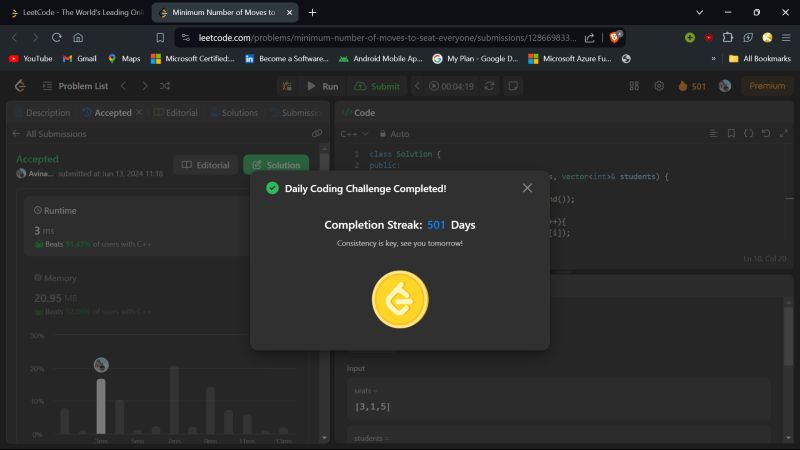Open All Bookmarks folder

(x=760, y=59)
